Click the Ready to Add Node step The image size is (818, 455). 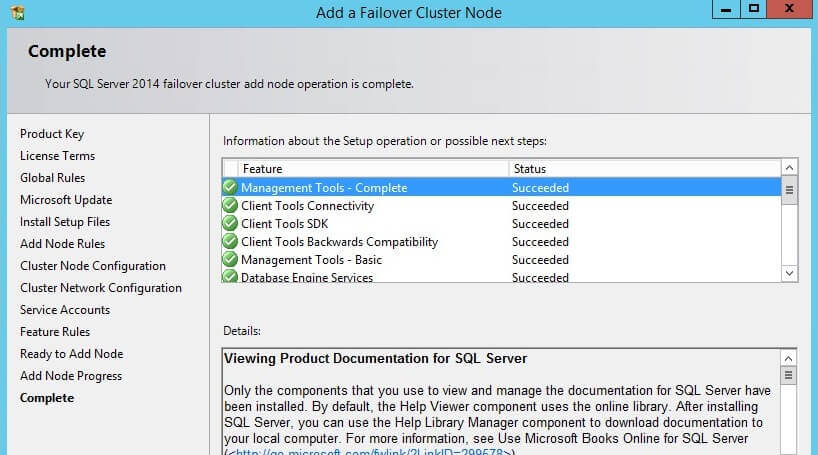click(x=71, y=354)
